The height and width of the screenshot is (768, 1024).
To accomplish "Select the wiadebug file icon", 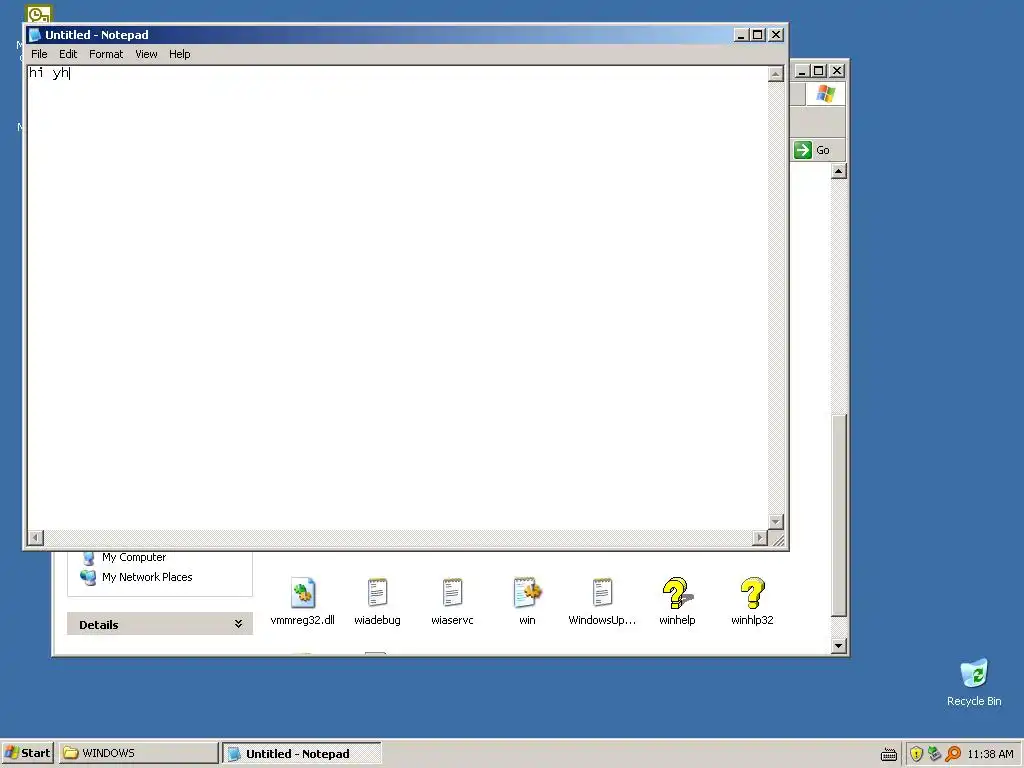I will [377, 593].
